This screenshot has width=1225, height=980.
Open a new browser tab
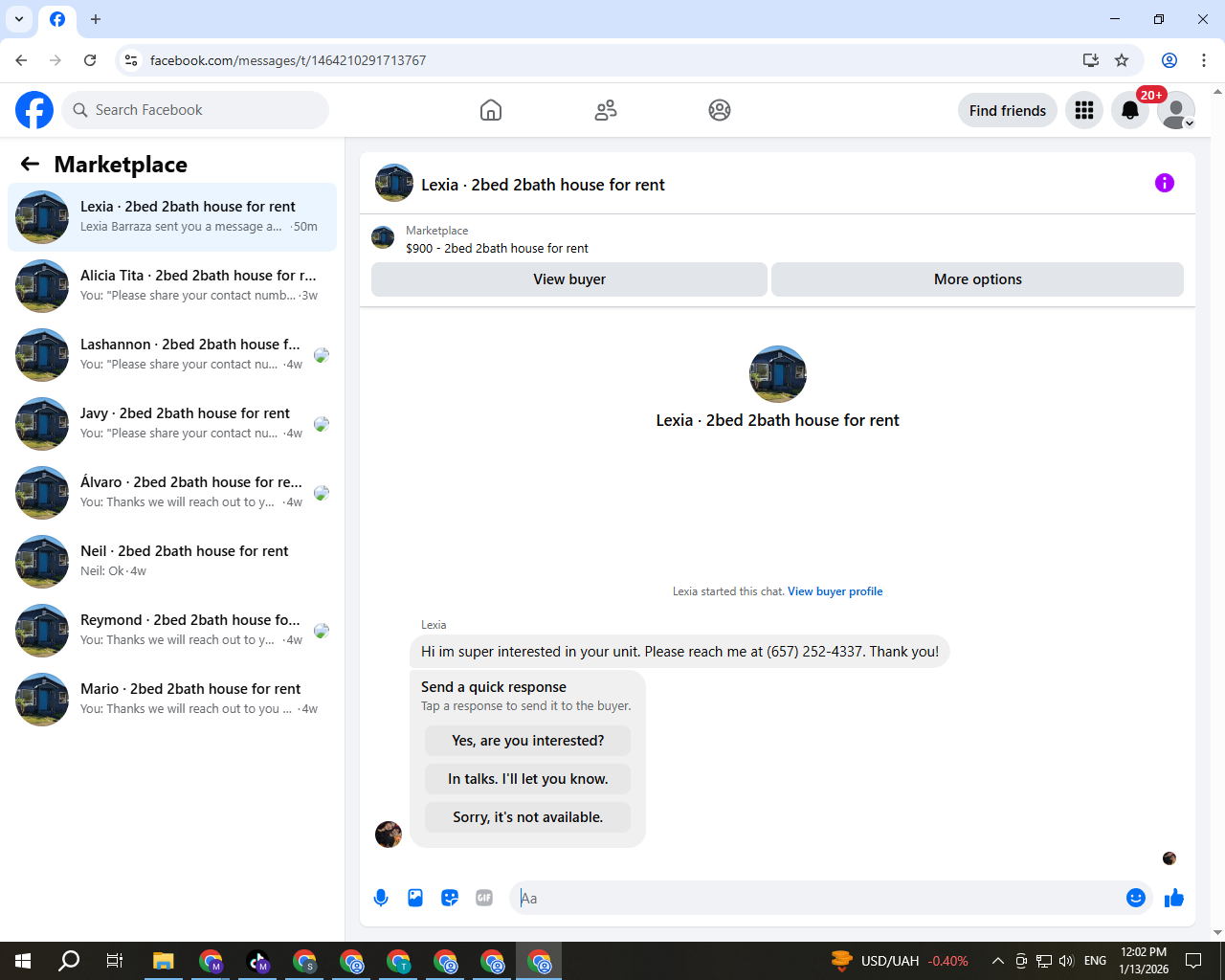(x=96, y=19)
